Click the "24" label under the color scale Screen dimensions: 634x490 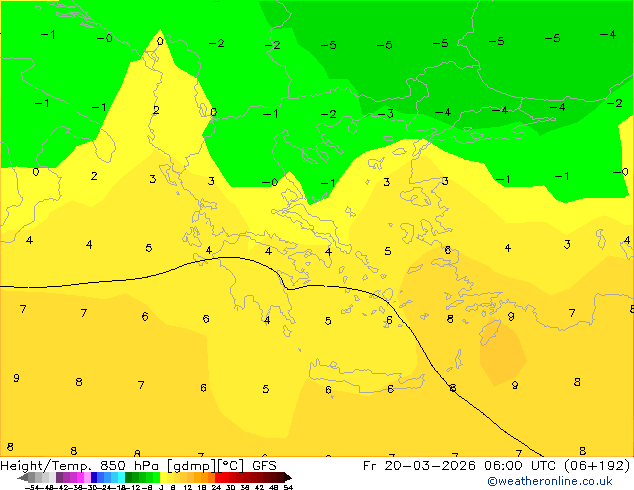tap(216, 487)
